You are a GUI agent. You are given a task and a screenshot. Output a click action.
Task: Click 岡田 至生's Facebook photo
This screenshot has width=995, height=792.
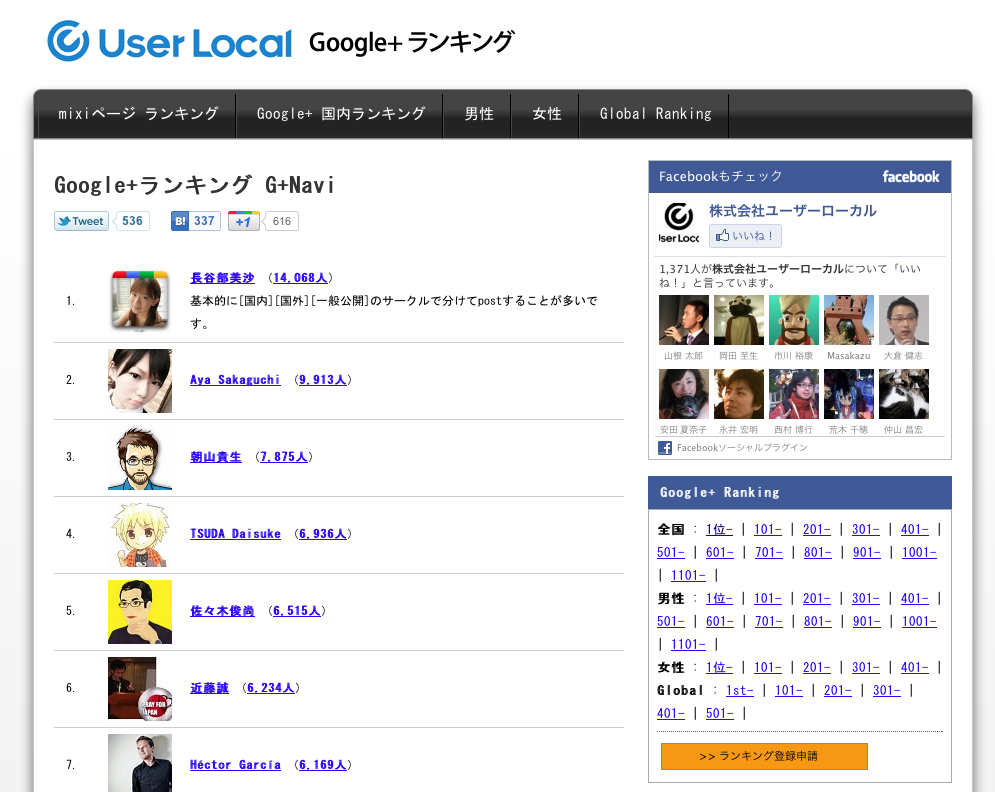[x=739, y=320]
